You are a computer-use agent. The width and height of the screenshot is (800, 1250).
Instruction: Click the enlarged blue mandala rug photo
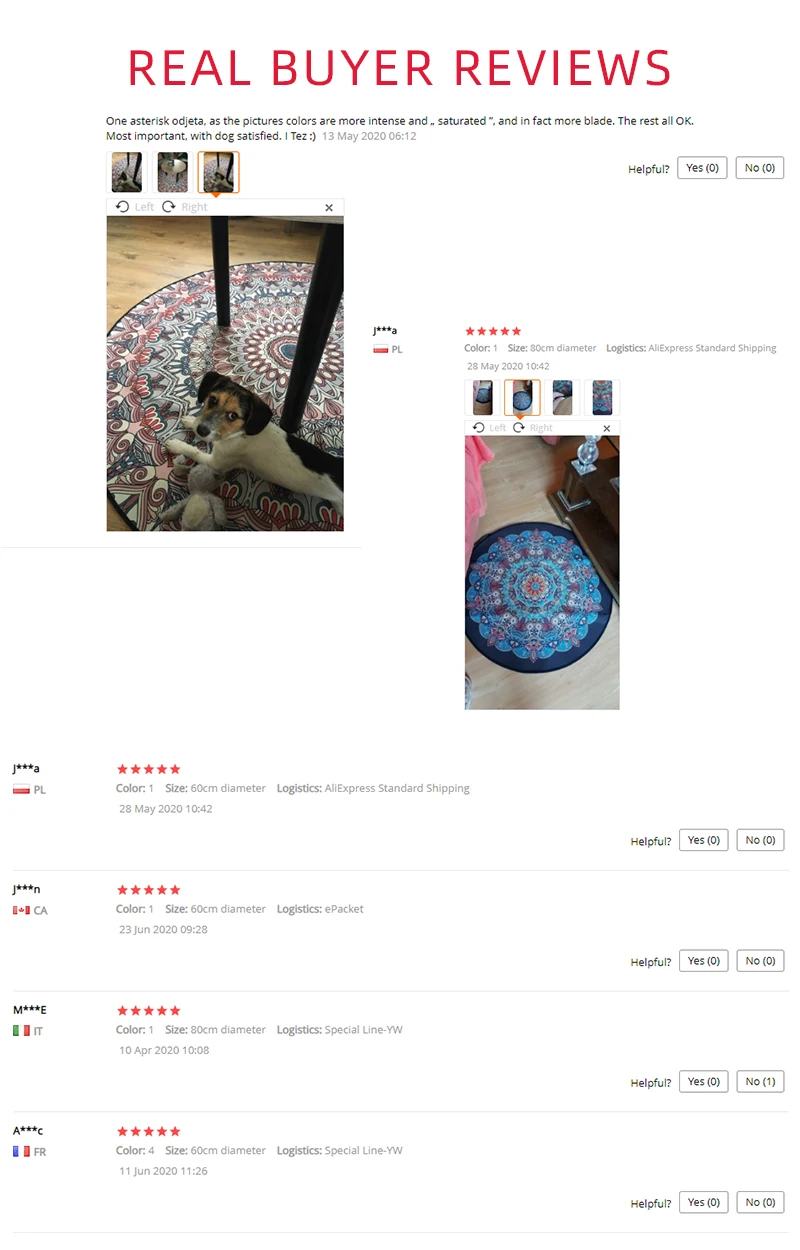tap(542, 572)
